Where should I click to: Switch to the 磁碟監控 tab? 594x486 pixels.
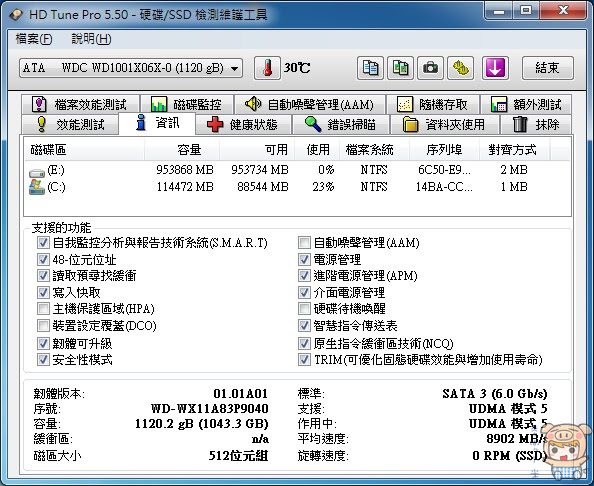187,105
